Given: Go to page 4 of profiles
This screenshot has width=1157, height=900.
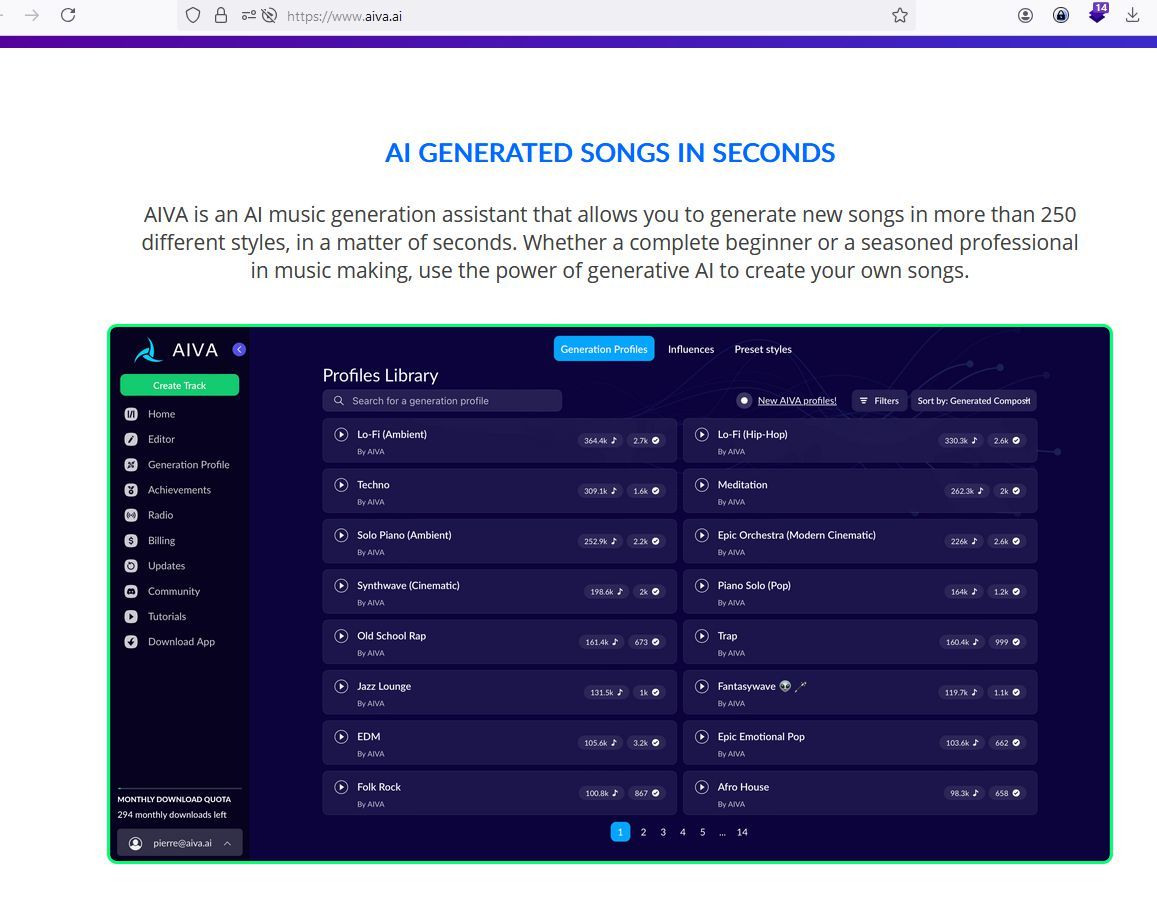Looking at the screenshot, I should click(683, 832).
